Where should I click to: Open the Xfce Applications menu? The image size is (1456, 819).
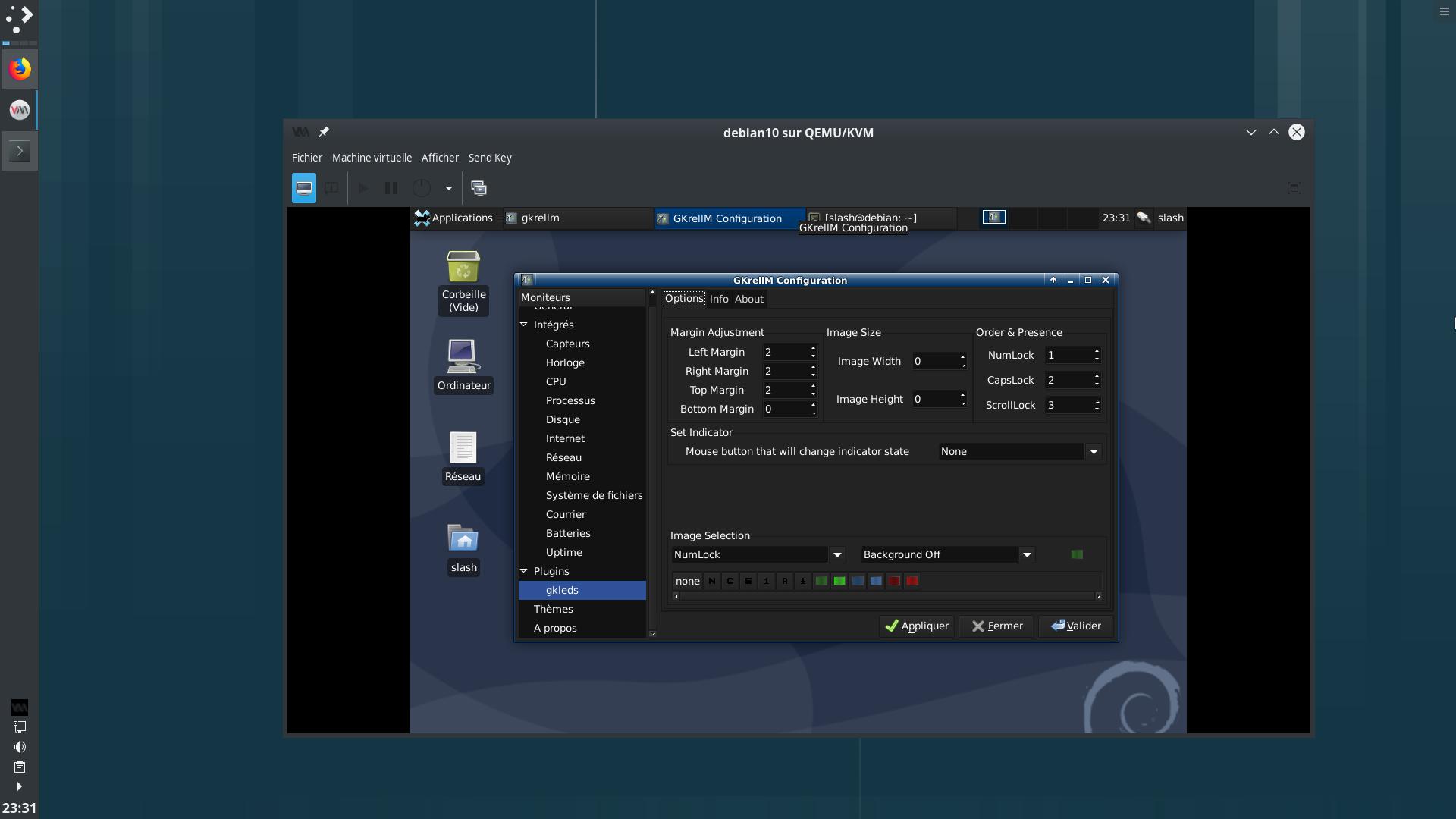(454, 218)
